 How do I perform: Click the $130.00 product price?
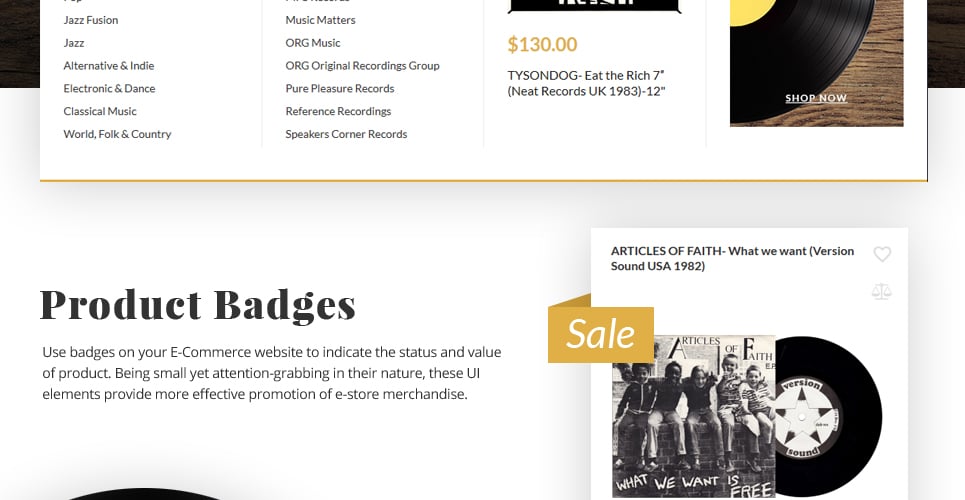(x=542, y=44)
